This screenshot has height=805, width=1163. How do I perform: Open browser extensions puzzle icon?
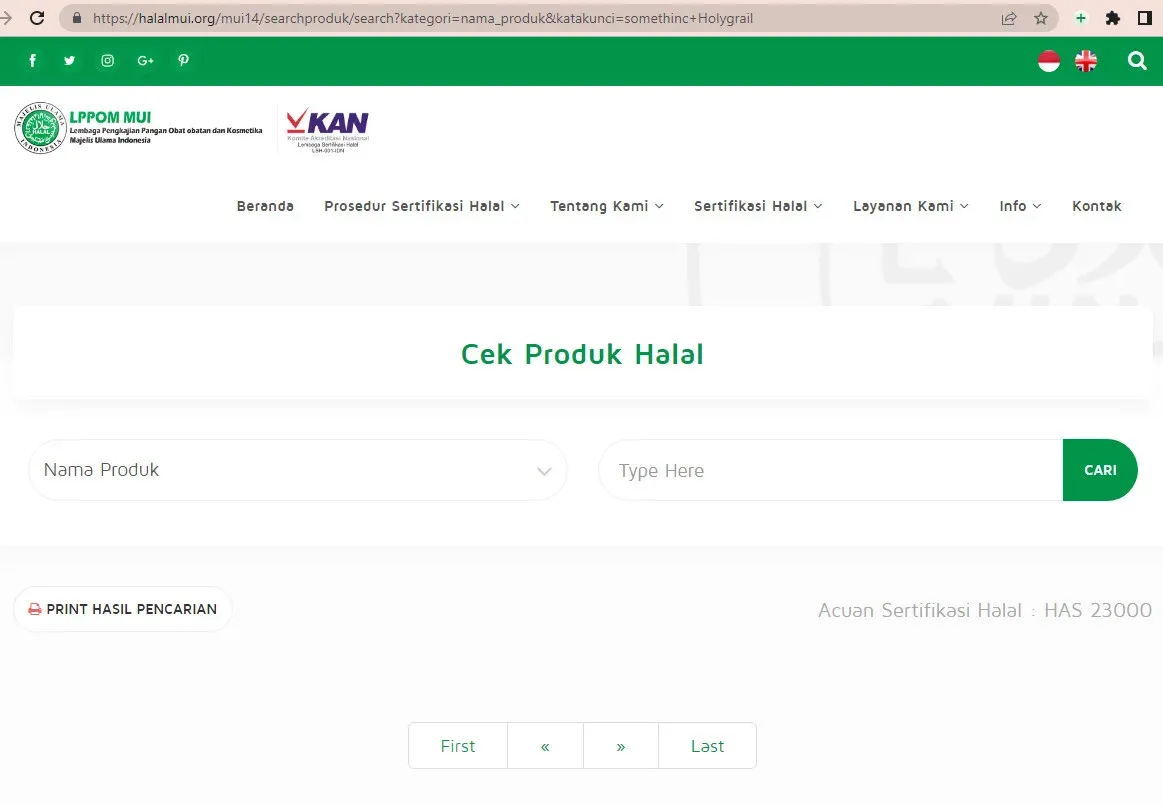click(x=1113, y=18)
